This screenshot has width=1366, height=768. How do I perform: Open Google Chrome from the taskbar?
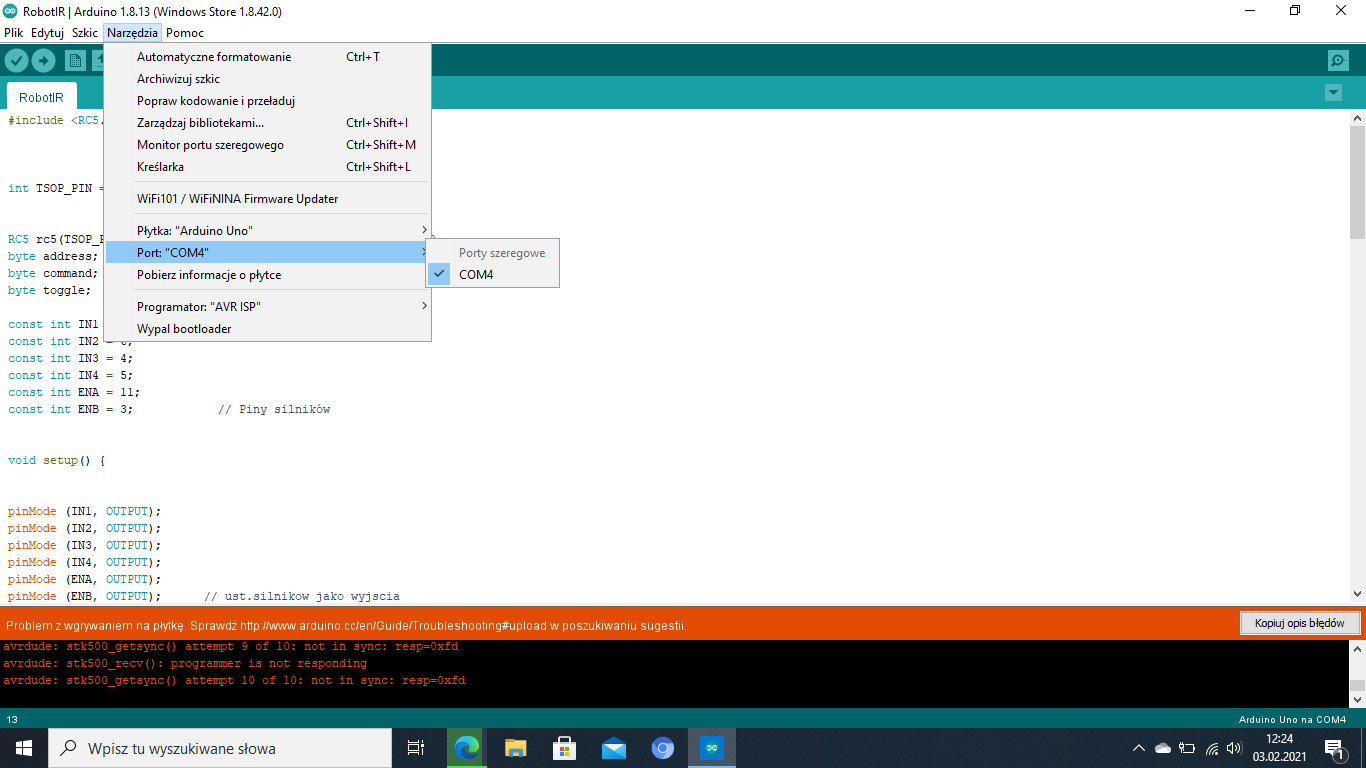coord(663,748)
